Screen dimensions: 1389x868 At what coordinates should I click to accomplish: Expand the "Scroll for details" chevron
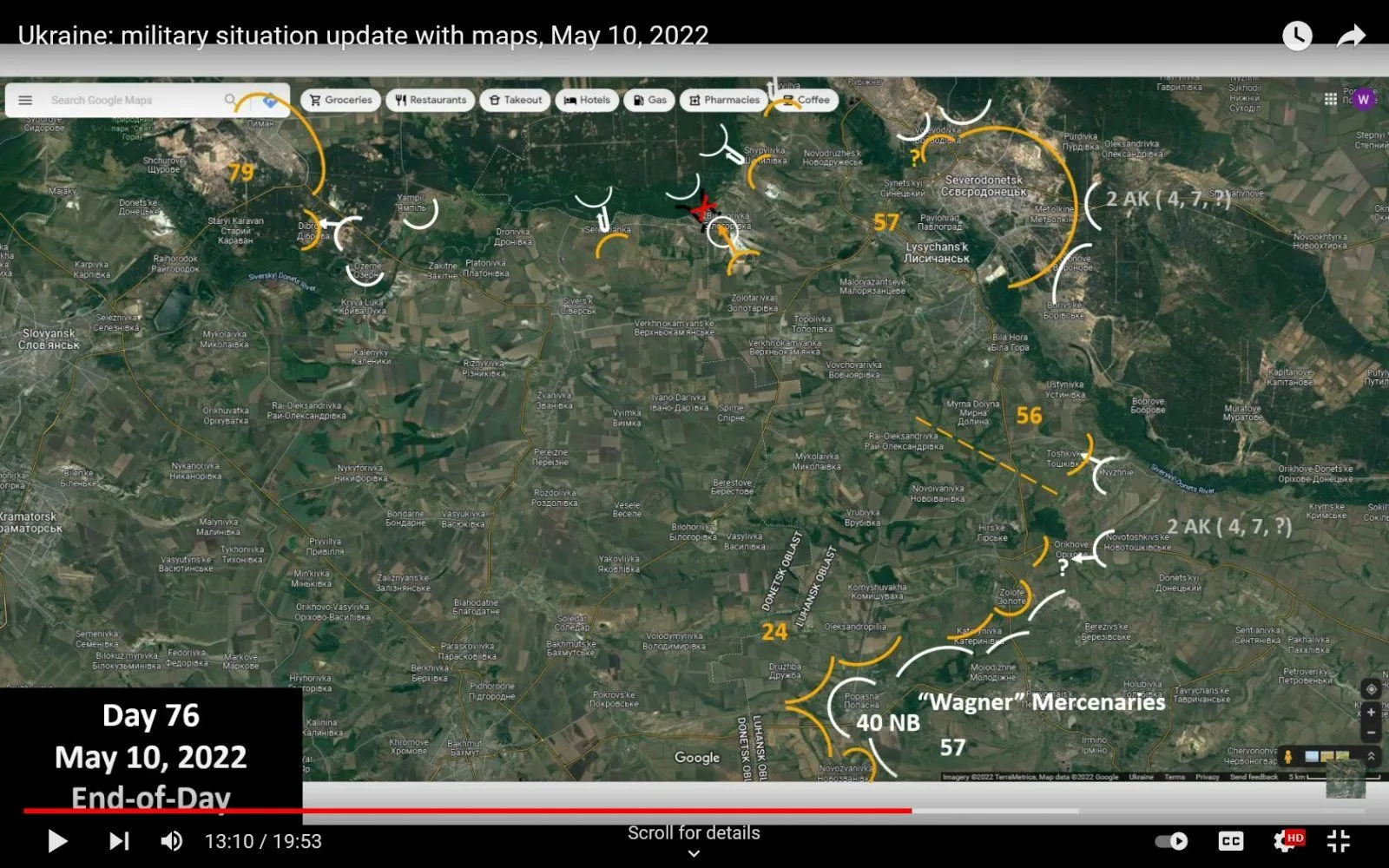click(694, 853)
